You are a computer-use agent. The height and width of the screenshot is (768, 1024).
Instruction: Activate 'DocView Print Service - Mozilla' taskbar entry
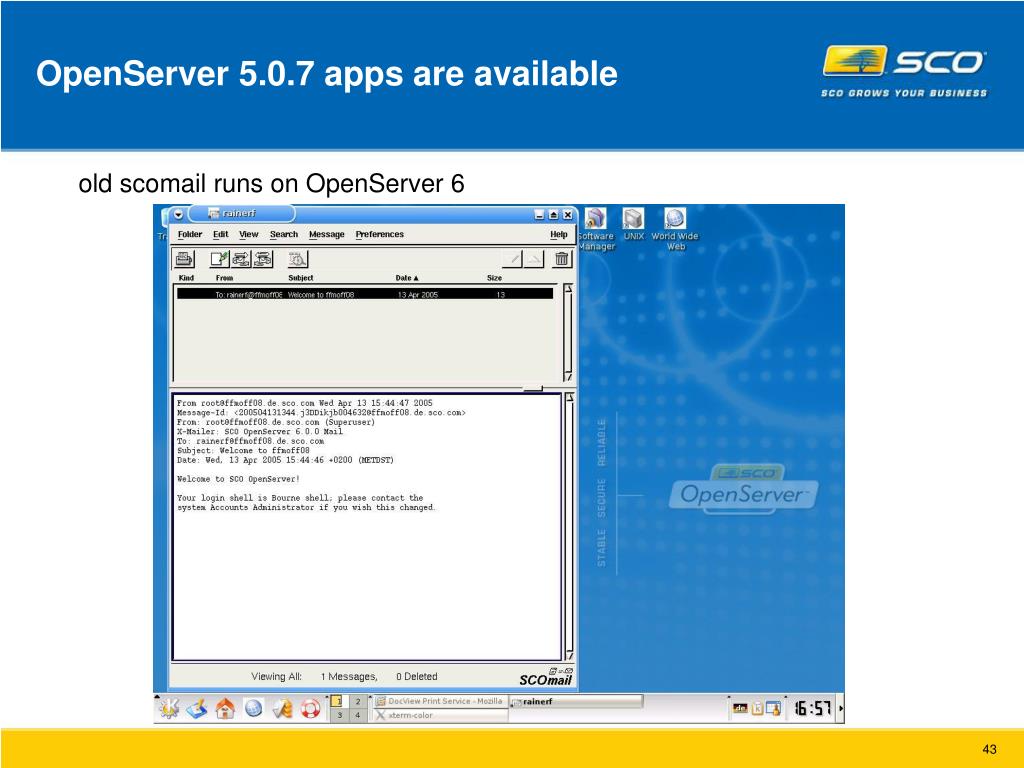pos(441,701)
